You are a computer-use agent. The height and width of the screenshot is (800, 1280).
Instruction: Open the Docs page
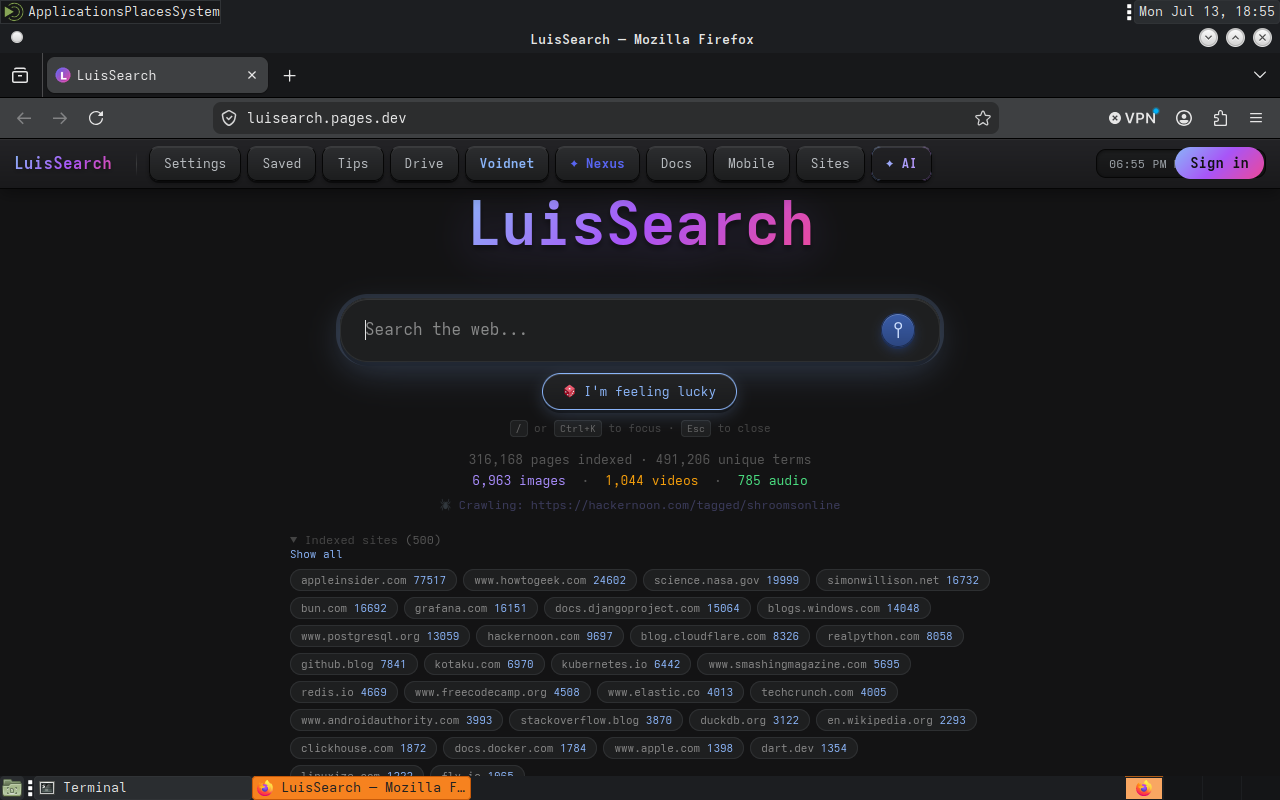pyautogui.click(x=676, y=163)
